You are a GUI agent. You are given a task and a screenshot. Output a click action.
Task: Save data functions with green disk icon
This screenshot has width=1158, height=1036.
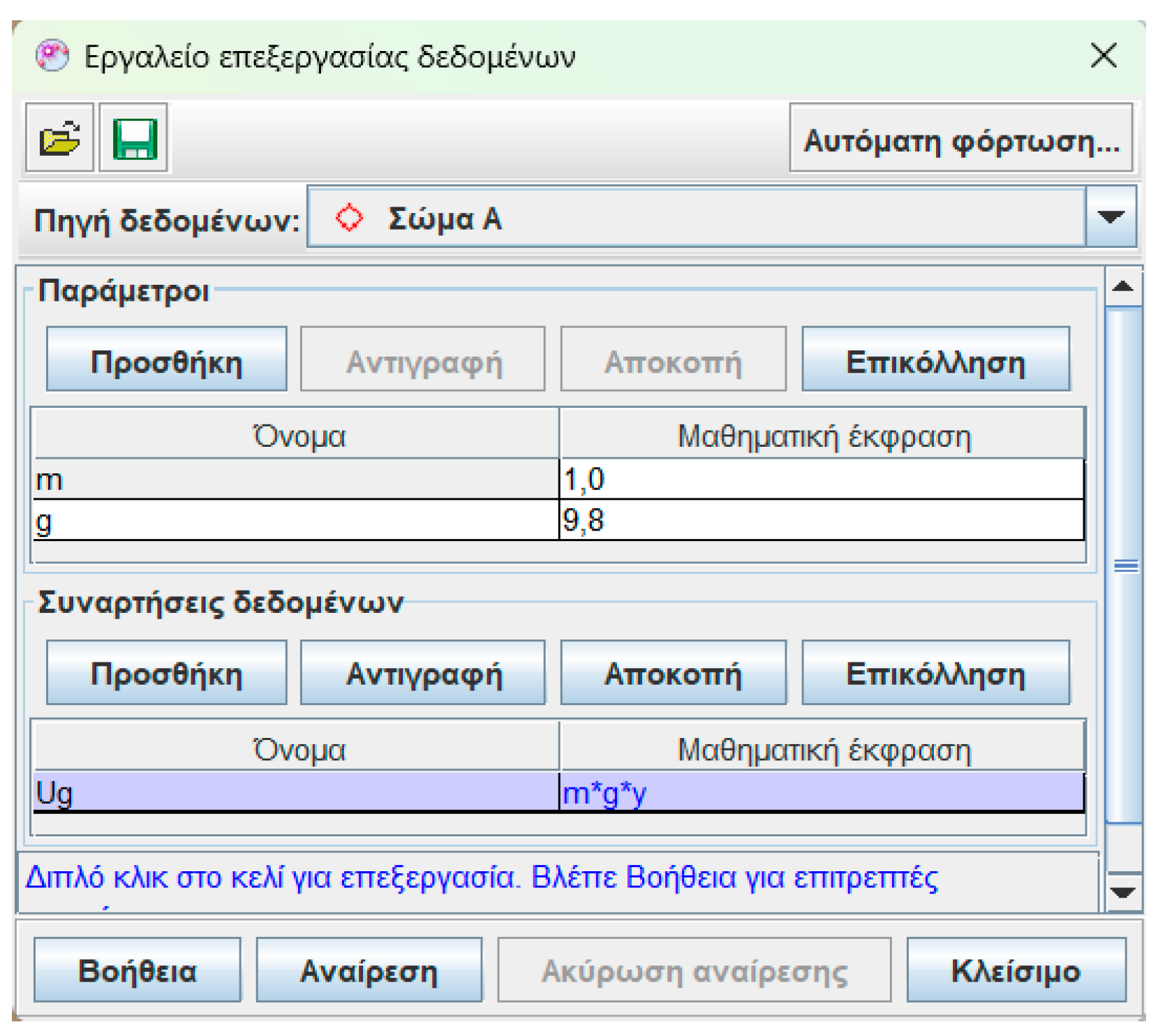[x=134, y=138]
